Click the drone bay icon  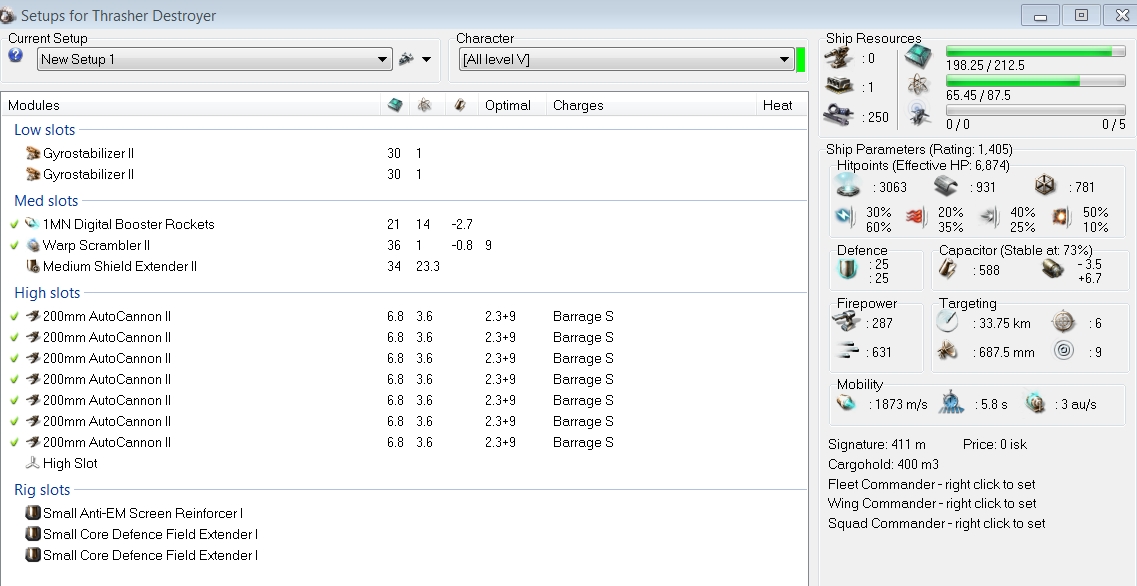918,114
